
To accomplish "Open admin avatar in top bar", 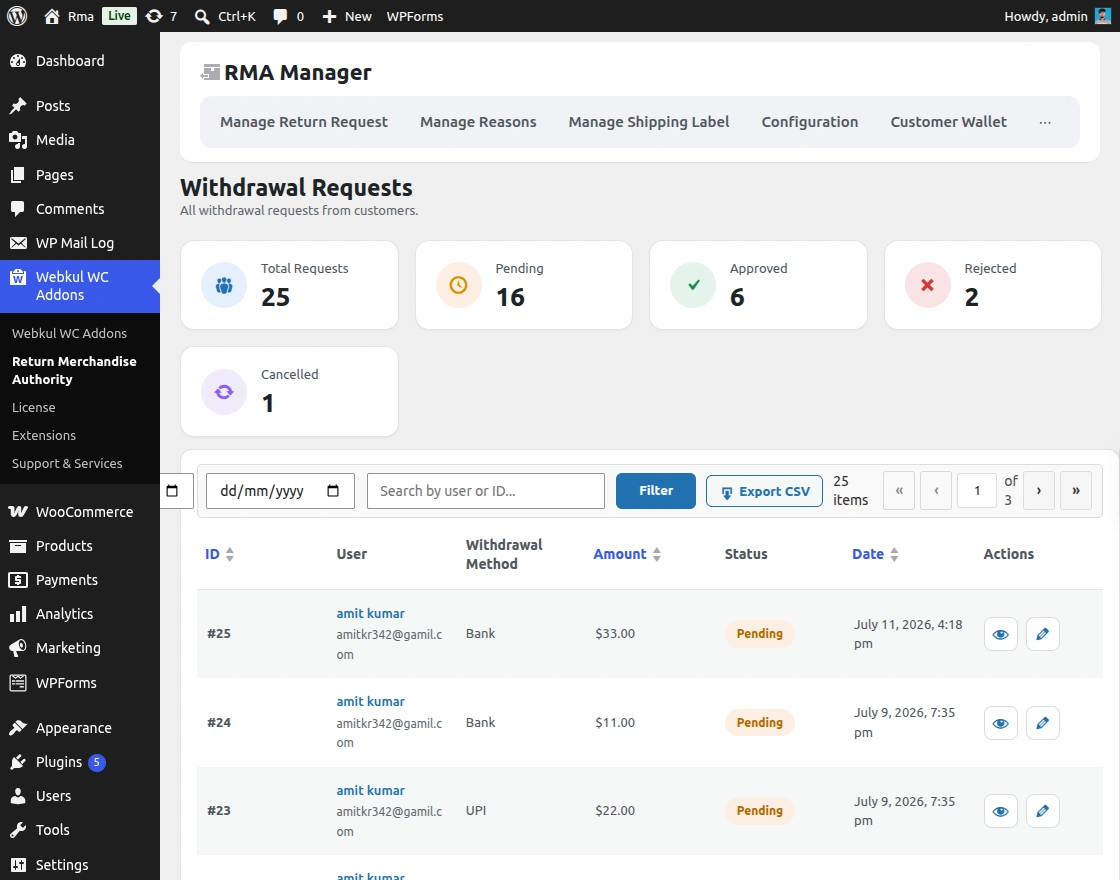I will (1103, 16).
